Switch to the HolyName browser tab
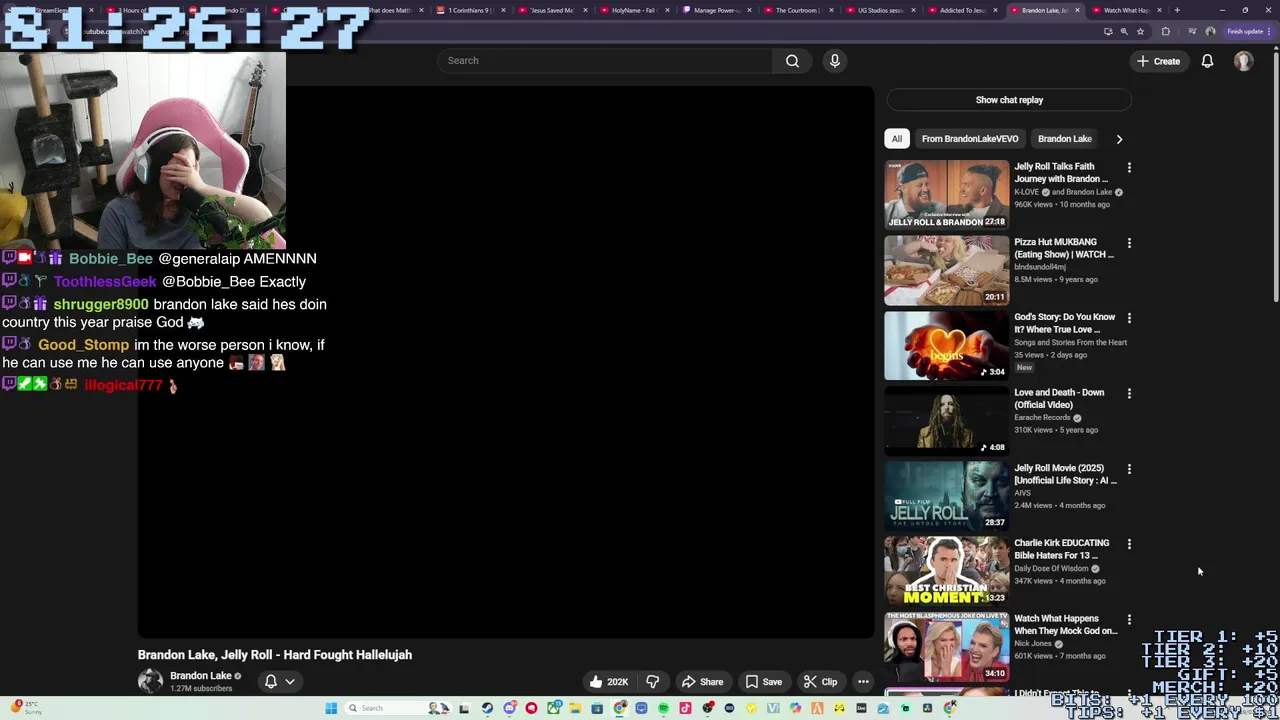 633,10
